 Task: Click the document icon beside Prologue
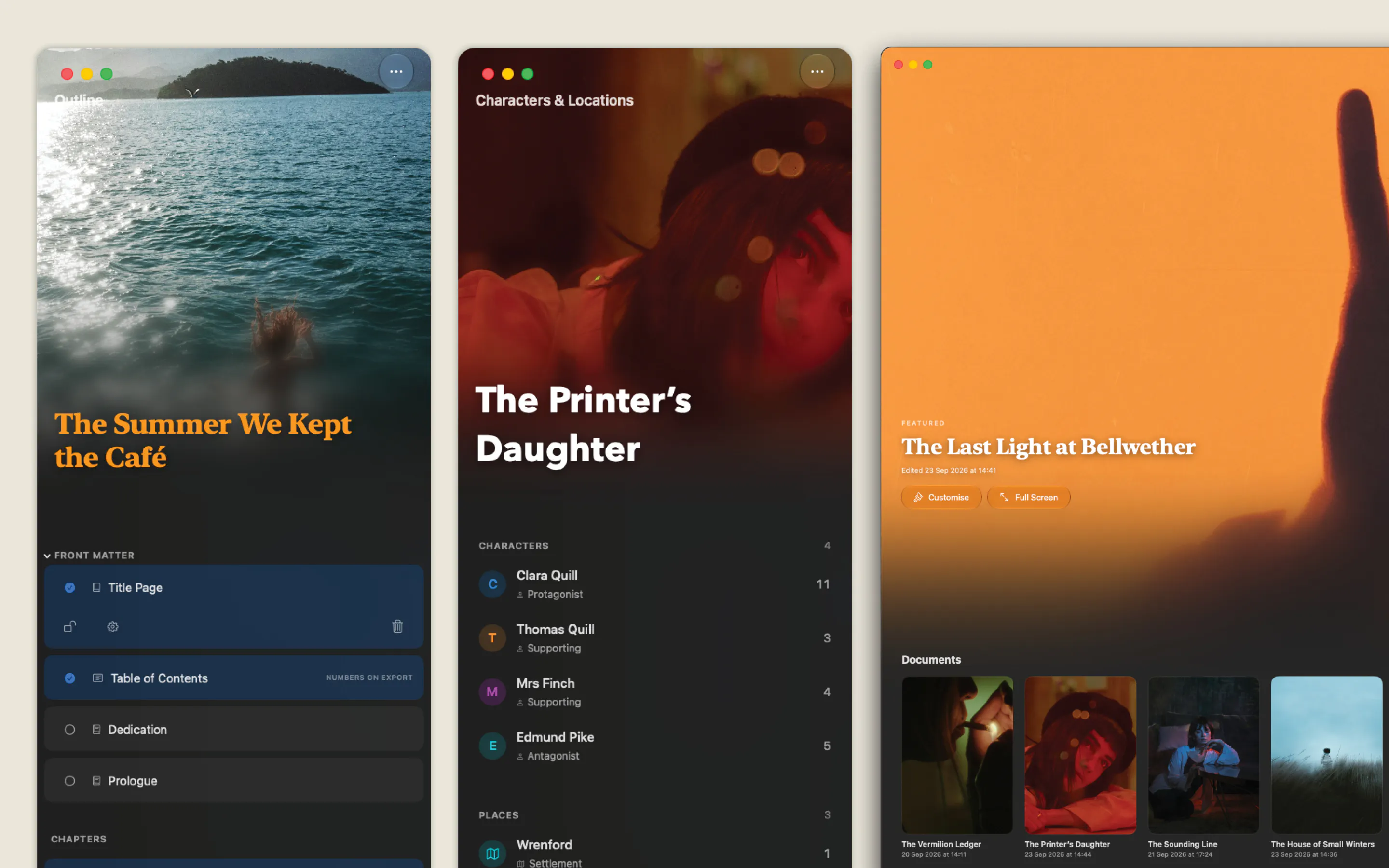tap(96, 781)
